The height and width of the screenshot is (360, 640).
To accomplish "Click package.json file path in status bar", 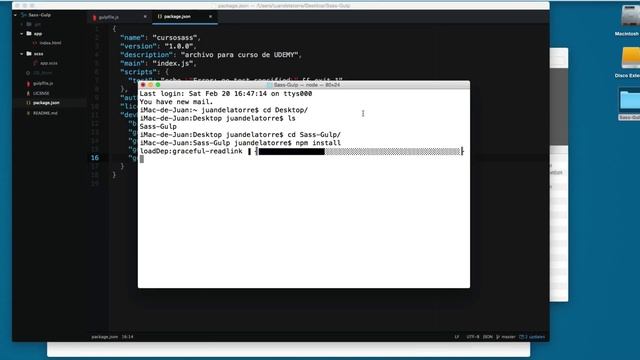I will coord(104,337).
